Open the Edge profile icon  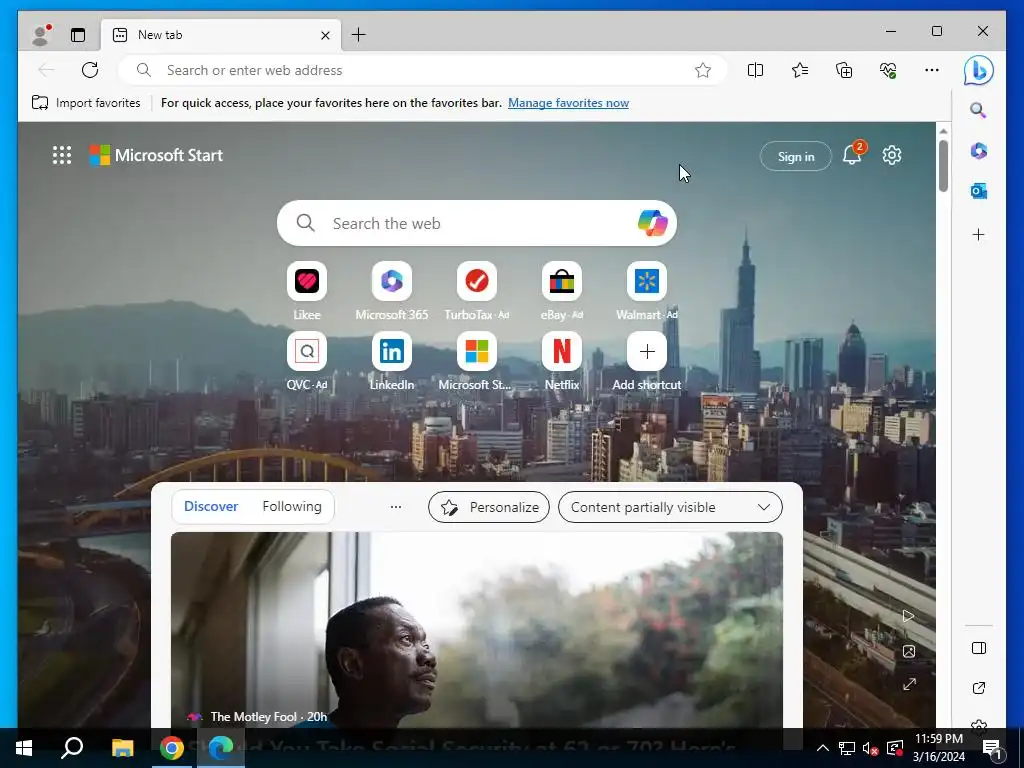coord(41,35)
